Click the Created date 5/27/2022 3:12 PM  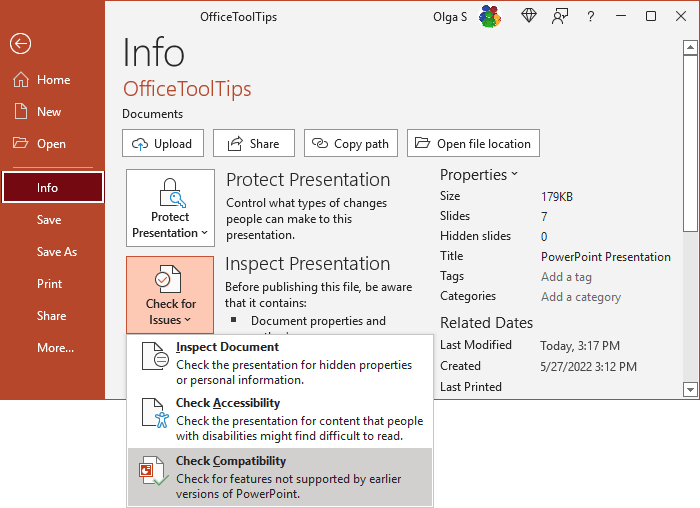click(x=588, y=366)
